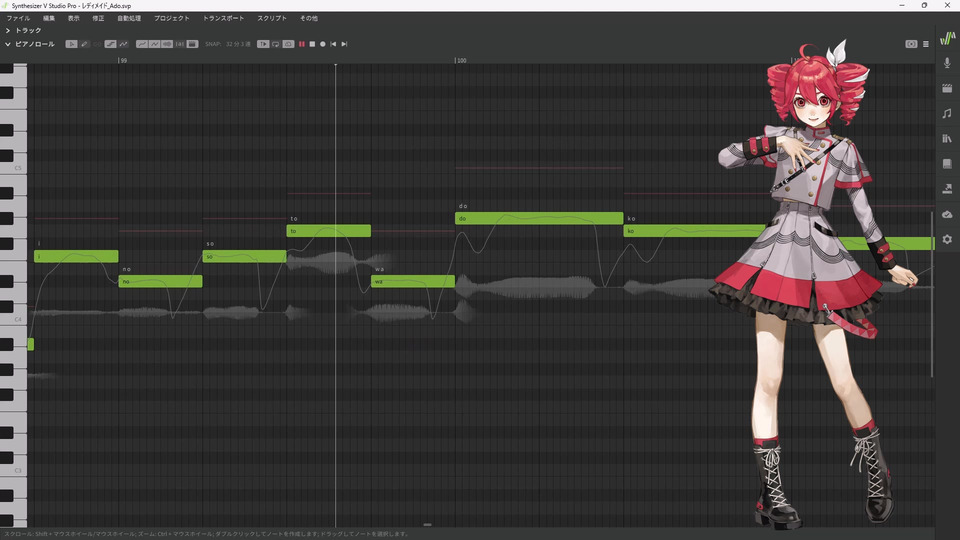Viewport: 960px width, 540px height.
Task: Select the note with lyric 'wa'
Action: [413, 282]
